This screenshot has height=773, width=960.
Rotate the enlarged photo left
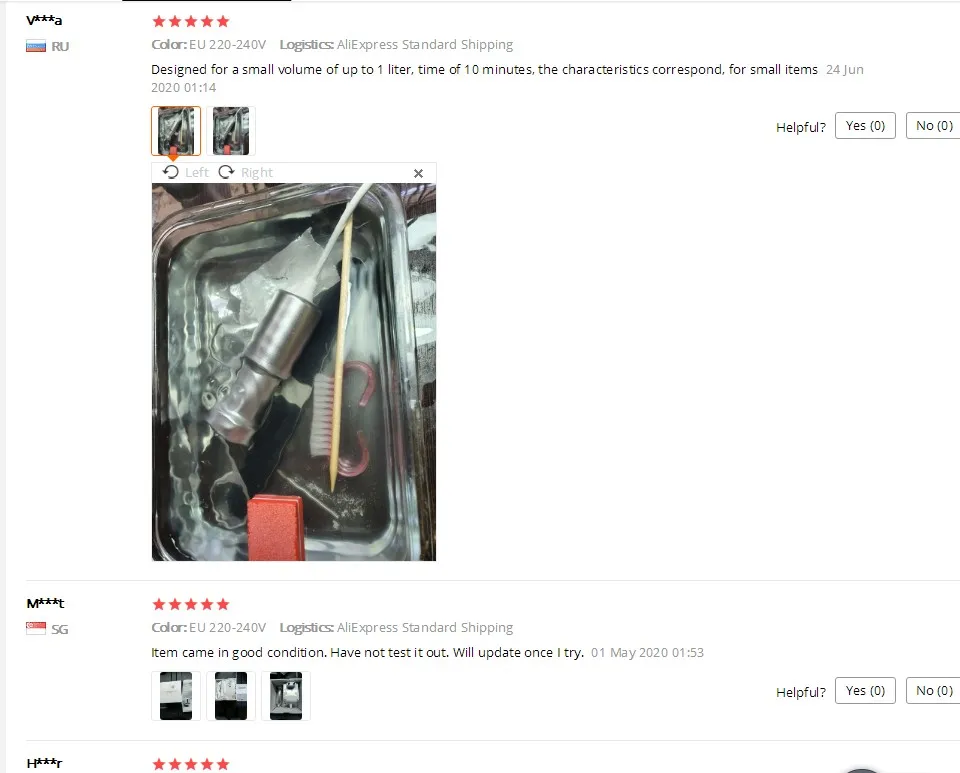click(186, 173)
